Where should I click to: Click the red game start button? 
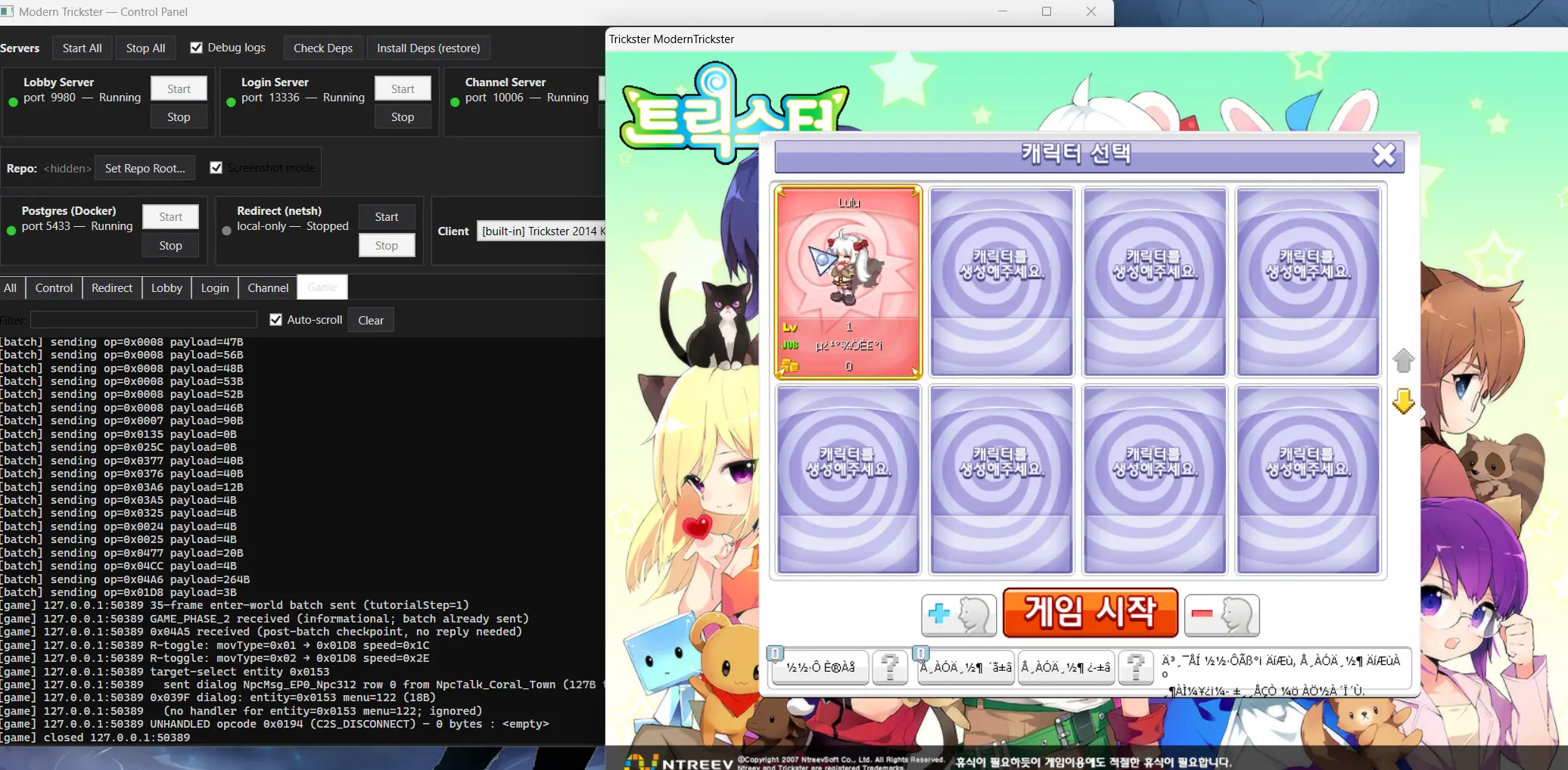1090,613
